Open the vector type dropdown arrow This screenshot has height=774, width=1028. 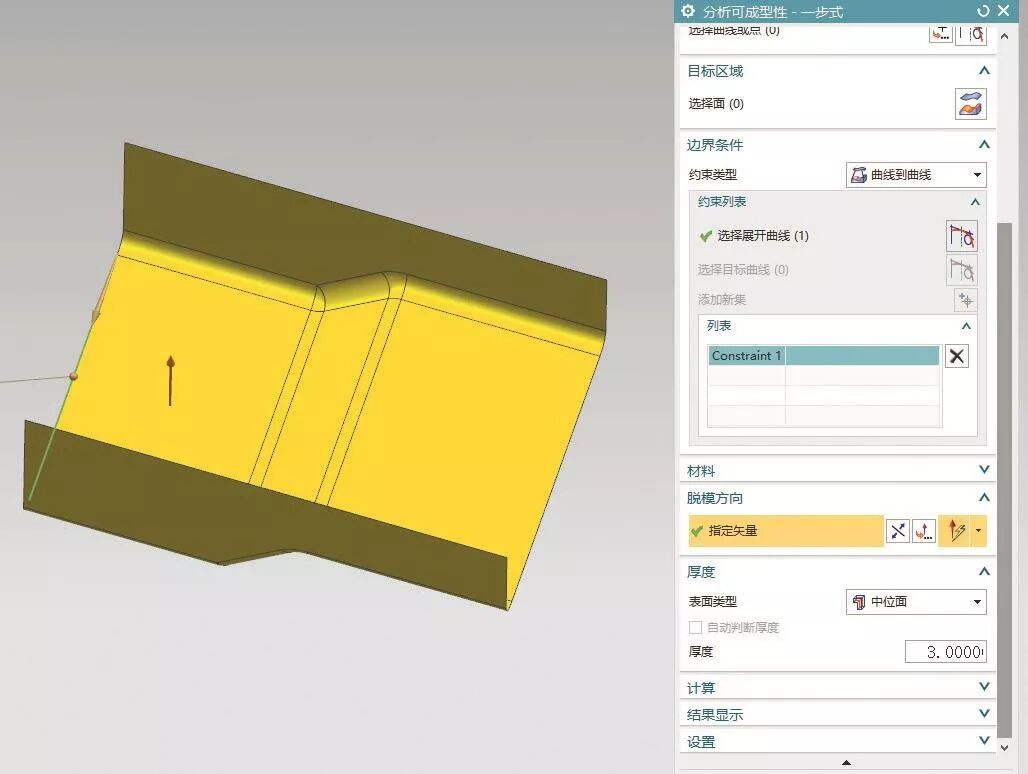[979, 531]
